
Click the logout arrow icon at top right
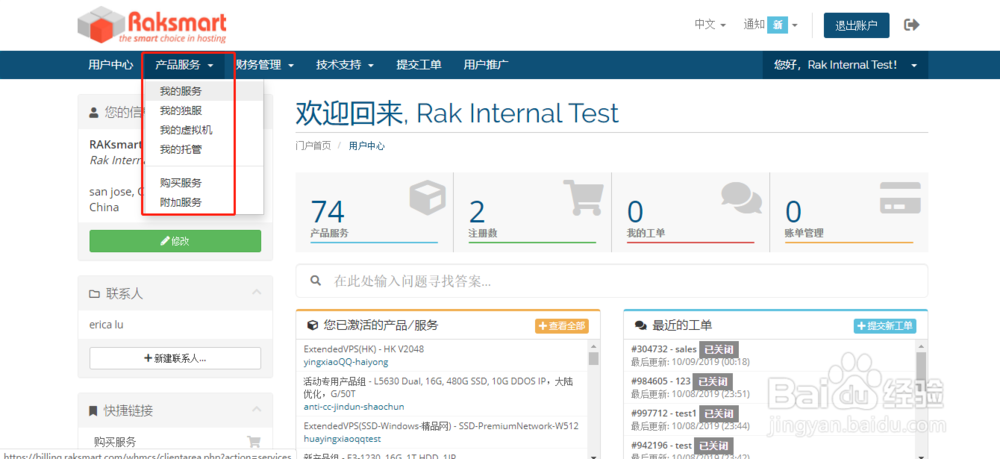point(912,25)
